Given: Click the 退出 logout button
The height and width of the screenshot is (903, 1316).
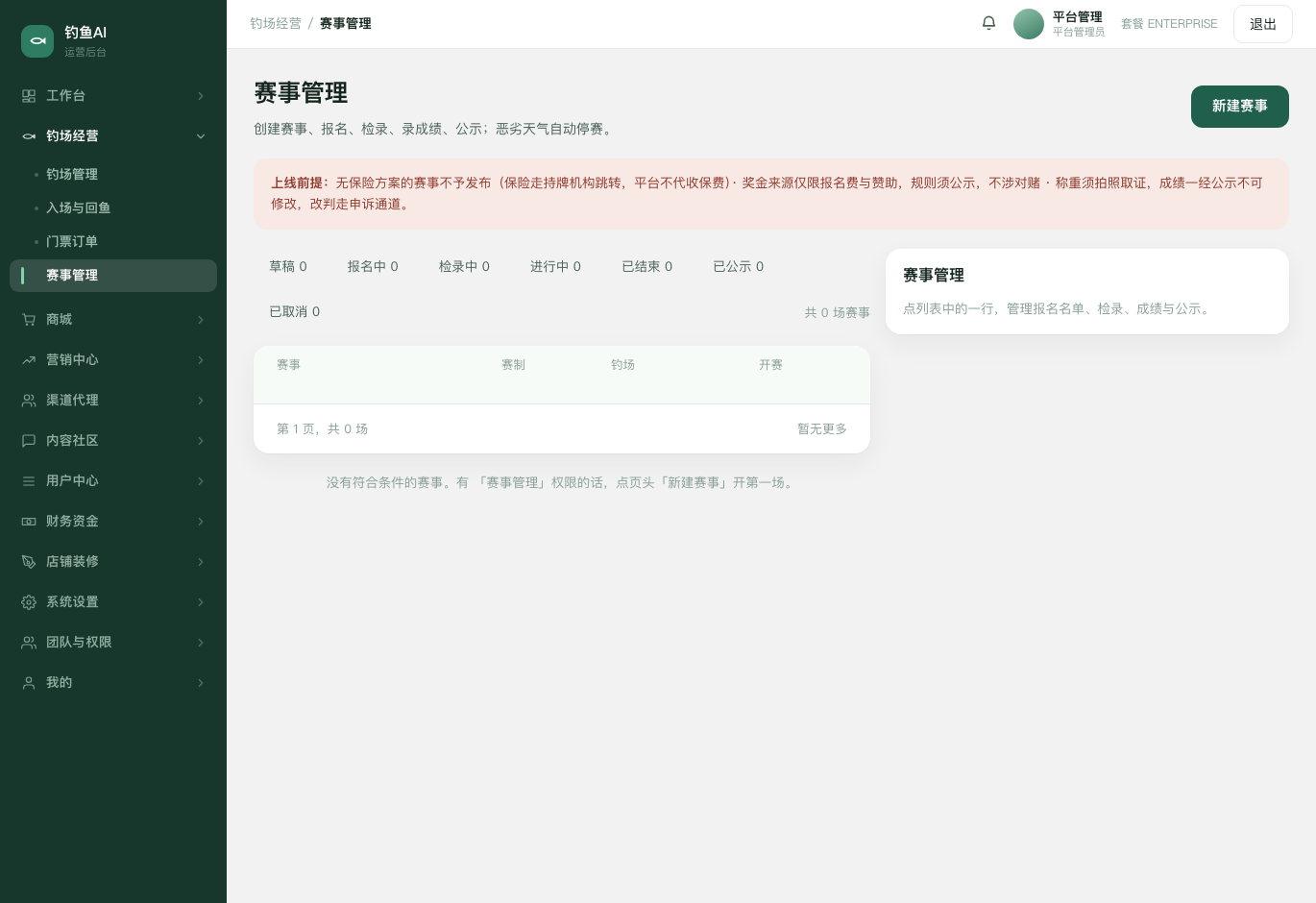Looking at the screenshot, I should [x=1263, y=24].
